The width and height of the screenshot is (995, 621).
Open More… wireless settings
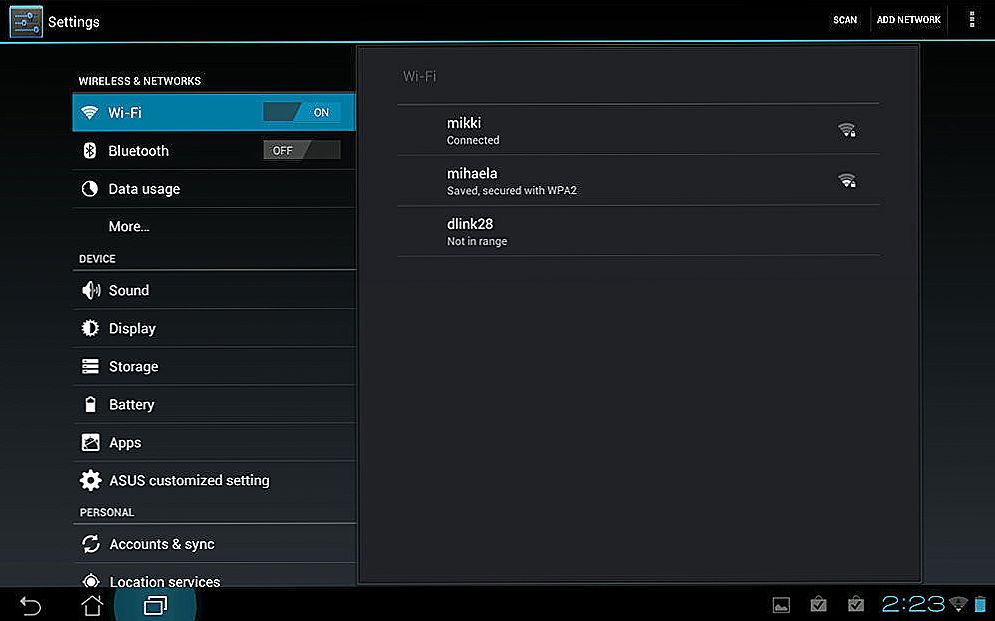(214, 226)
